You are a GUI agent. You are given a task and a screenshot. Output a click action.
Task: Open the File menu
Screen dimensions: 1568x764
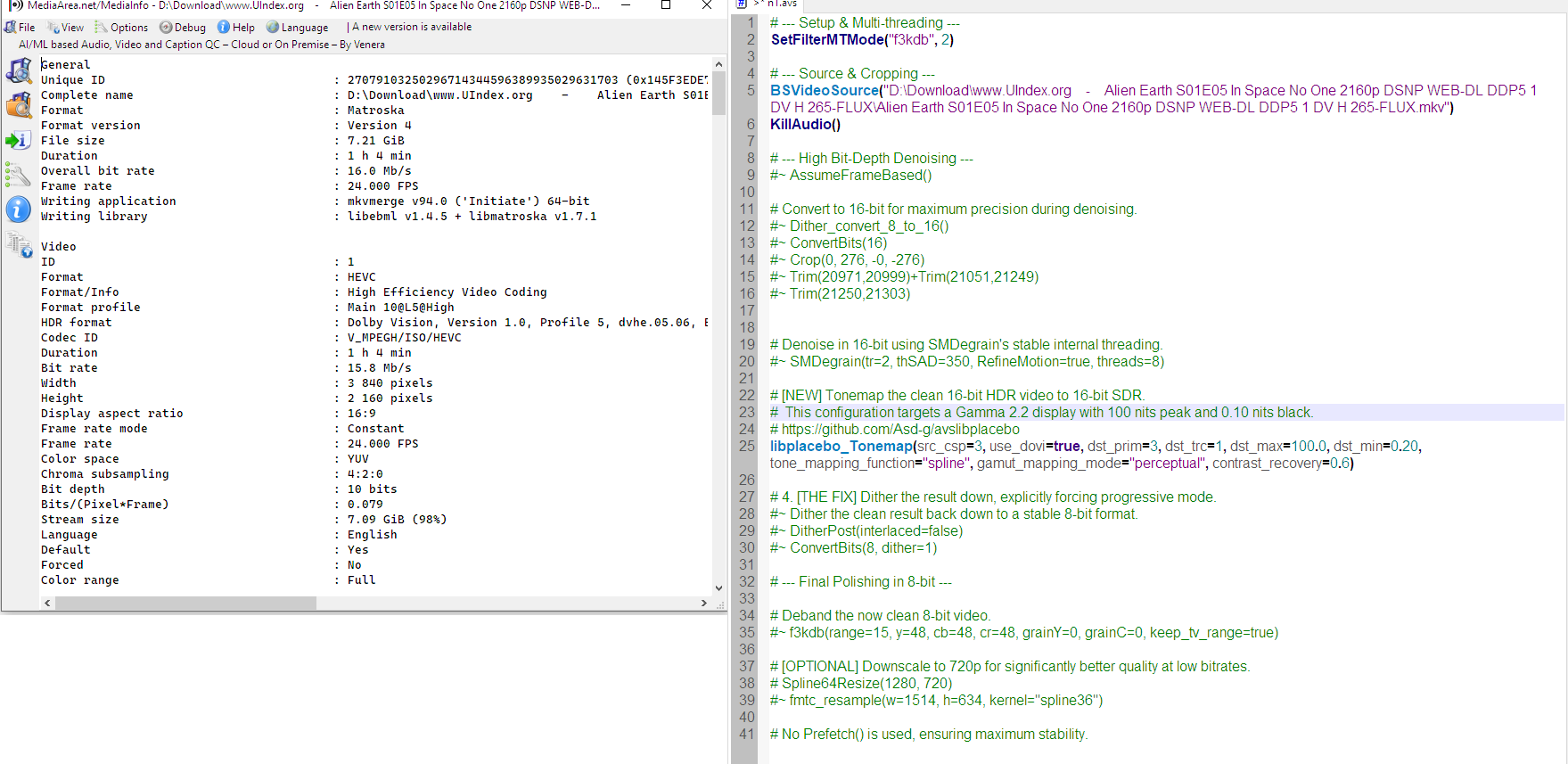tap(21, 27)
